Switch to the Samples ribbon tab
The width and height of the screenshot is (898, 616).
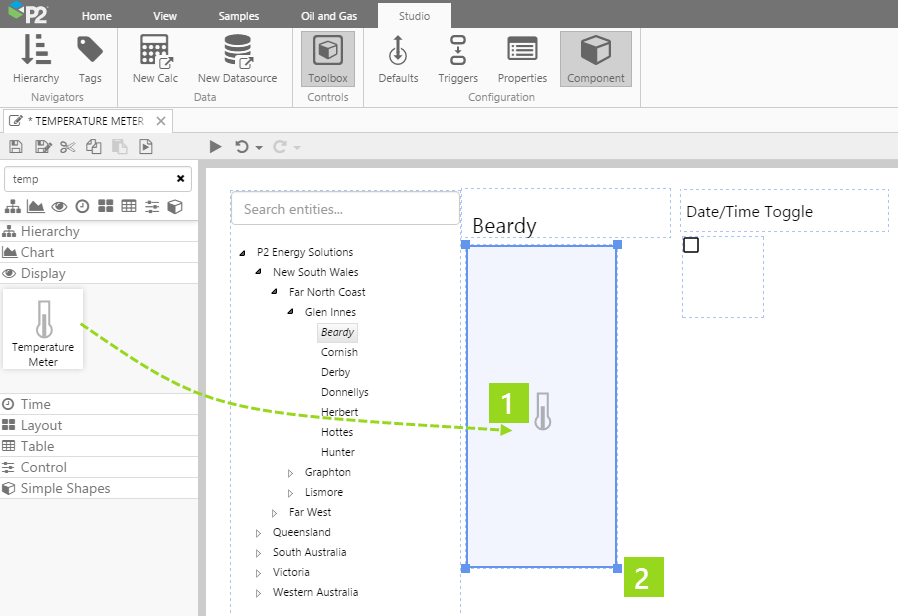238,17
